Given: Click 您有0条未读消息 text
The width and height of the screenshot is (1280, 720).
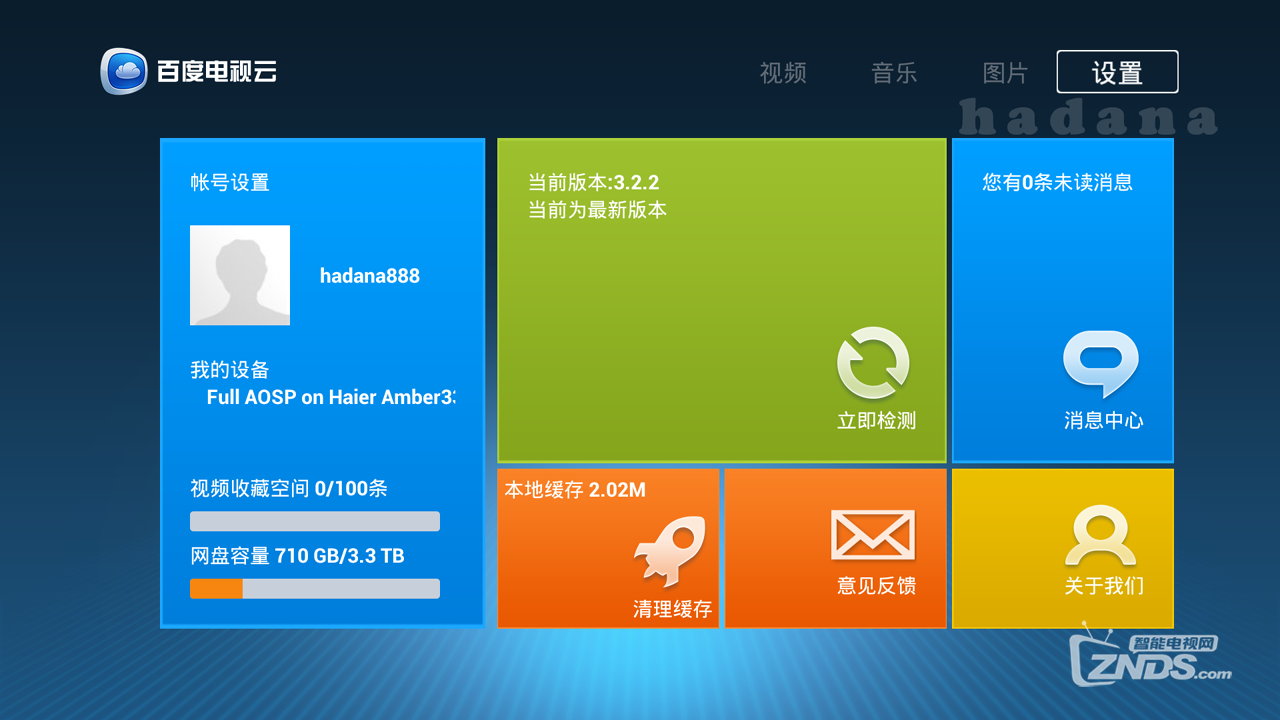Looking at the screenshot, I should pos(1057,183).
